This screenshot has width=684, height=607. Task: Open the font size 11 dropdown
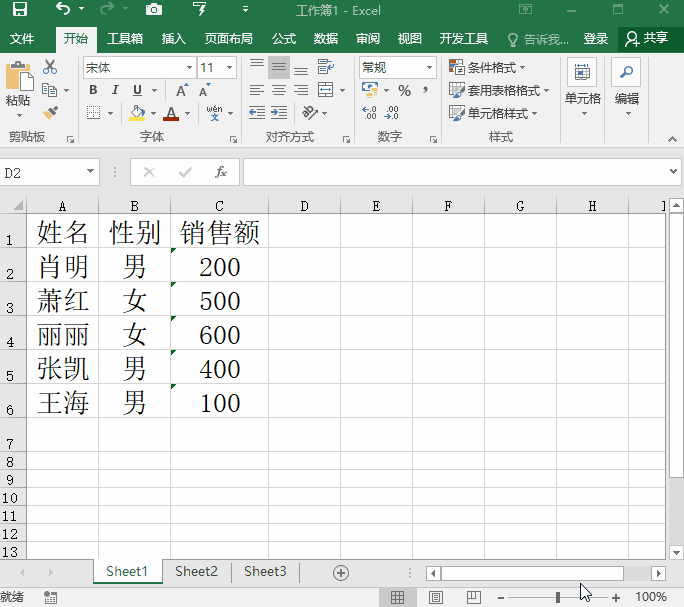pos(229,68)
